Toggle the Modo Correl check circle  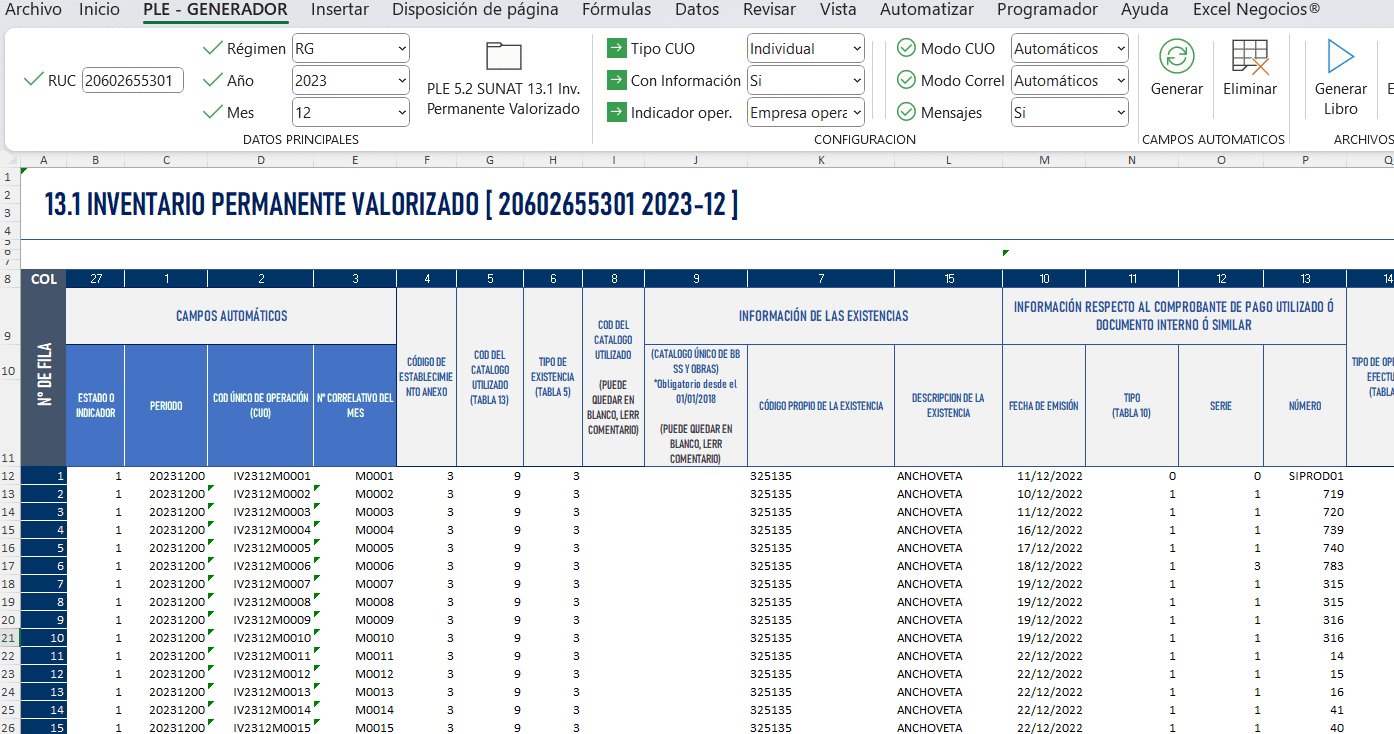[x=906, y=81]
